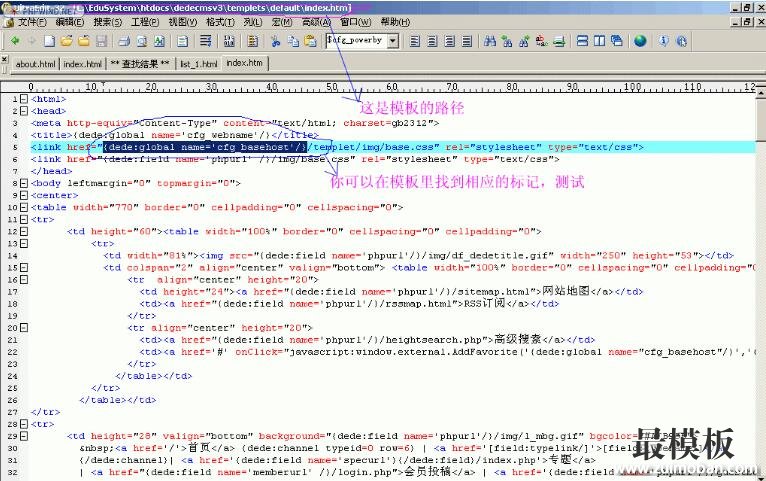The width and height of the screenshot is (766, 481).
Task: Open the 帮助(H) menu
Action: click(394, 22)
